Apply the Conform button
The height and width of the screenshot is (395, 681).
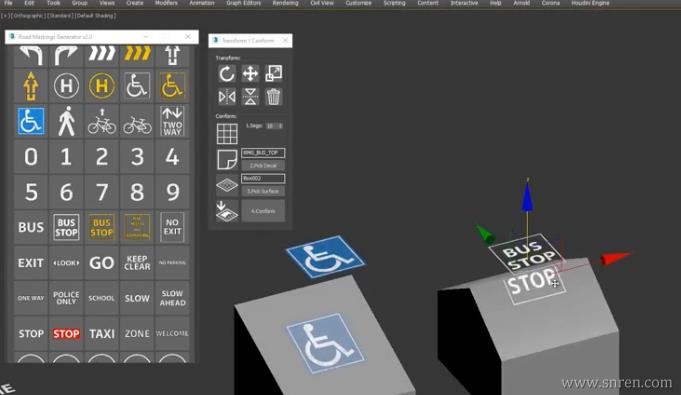[x=263, y=211]
